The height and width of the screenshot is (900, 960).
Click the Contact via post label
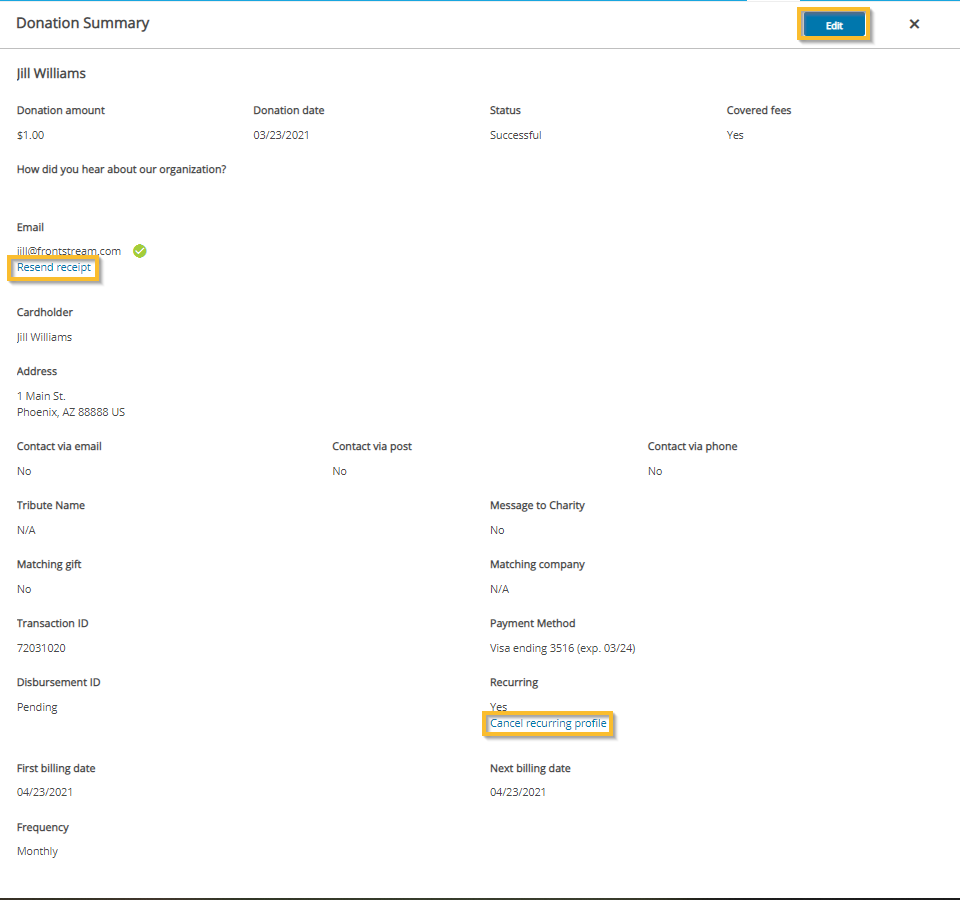[372, 446]
